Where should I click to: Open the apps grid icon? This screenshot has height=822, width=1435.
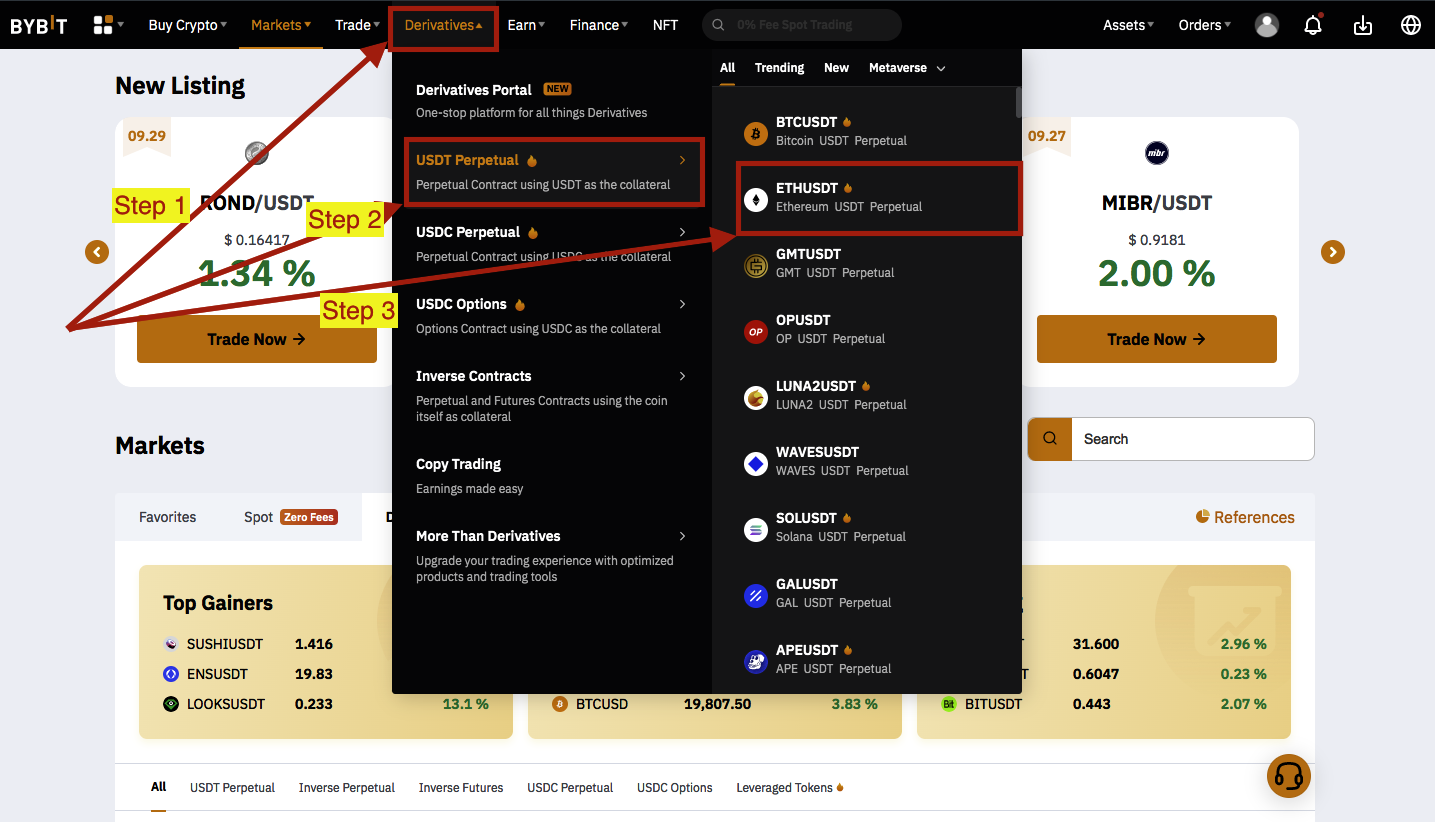pyautogui.click(x=103, y=25)
